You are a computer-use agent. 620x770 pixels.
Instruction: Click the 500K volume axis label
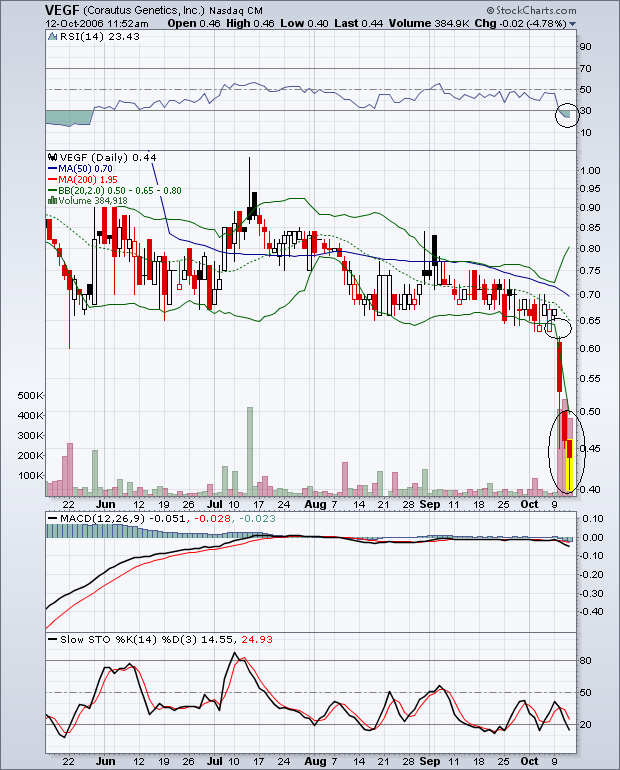click(30, 395)
